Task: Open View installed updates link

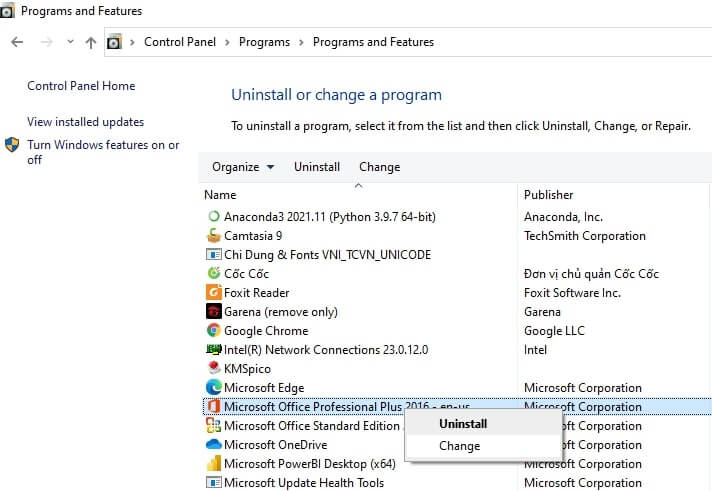Action: coord(85,122)
